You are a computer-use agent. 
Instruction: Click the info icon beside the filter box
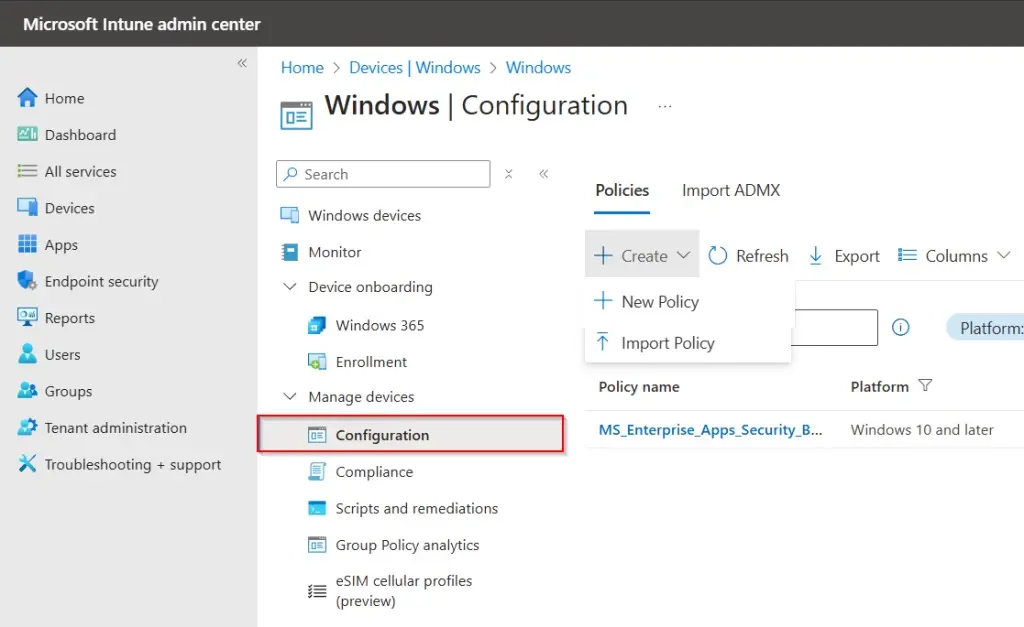pos(900,327)
